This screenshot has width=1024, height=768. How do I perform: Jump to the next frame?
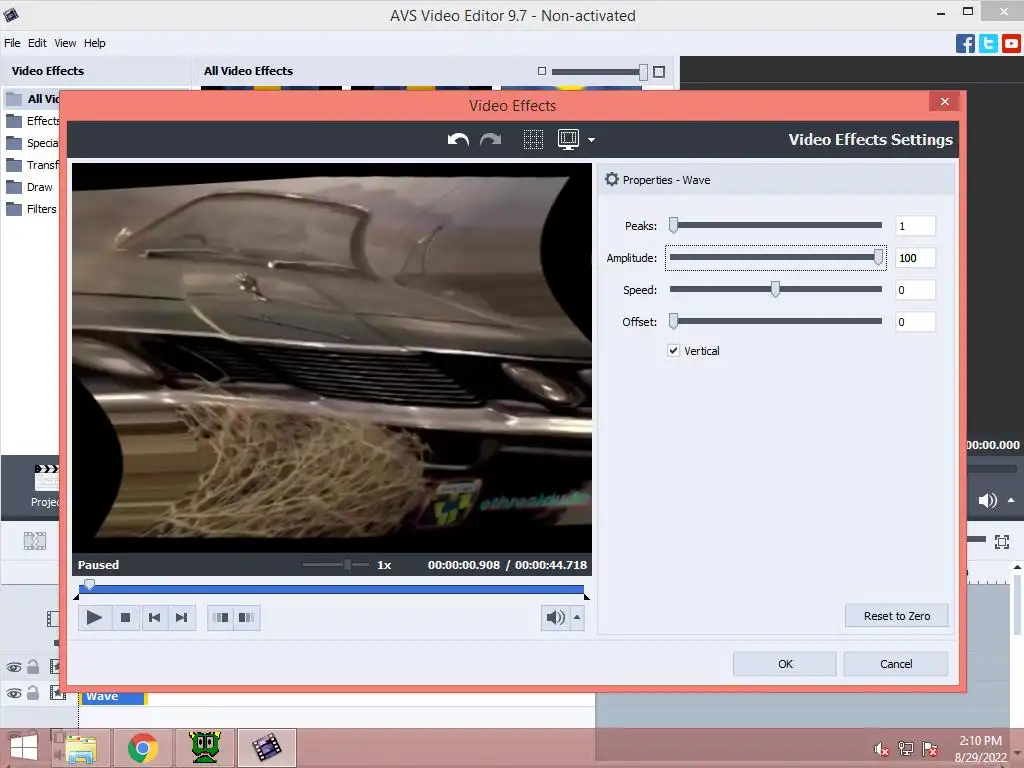coord(182,617)
